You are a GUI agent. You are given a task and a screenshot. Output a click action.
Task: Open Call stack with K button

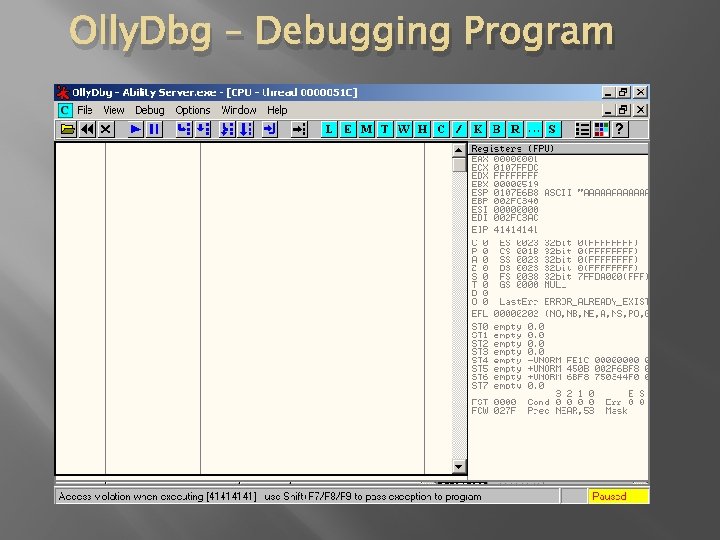[x=478, y=129]
